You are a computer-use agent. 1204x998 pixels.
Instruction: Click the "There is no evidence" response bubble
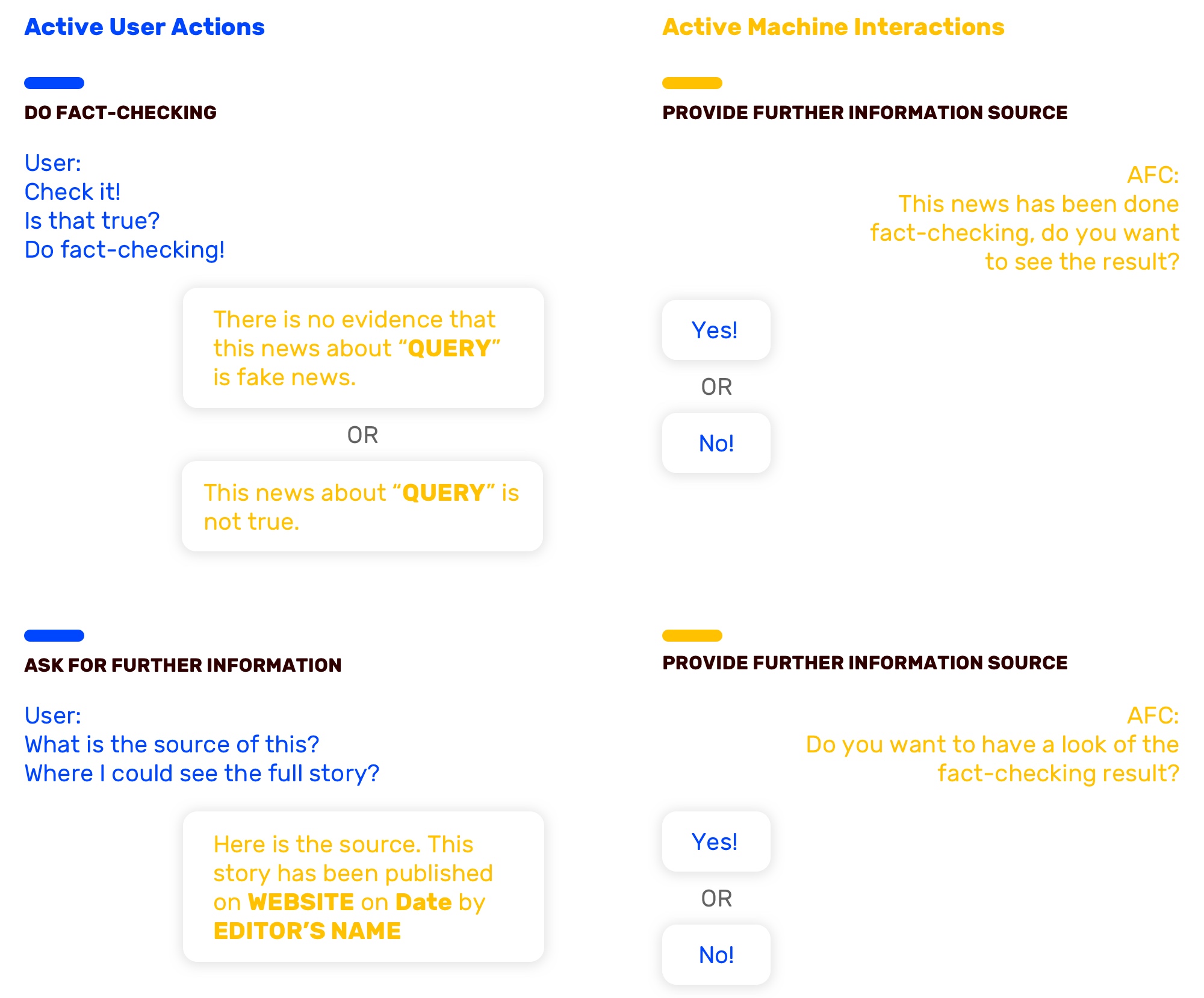tap(364, 348)
